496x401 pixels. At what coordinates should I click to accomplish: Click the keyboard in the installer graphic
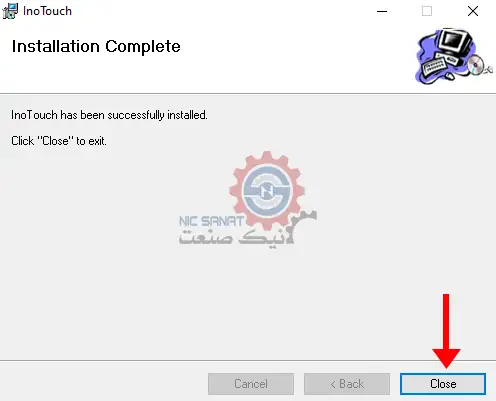coord(435,65)
